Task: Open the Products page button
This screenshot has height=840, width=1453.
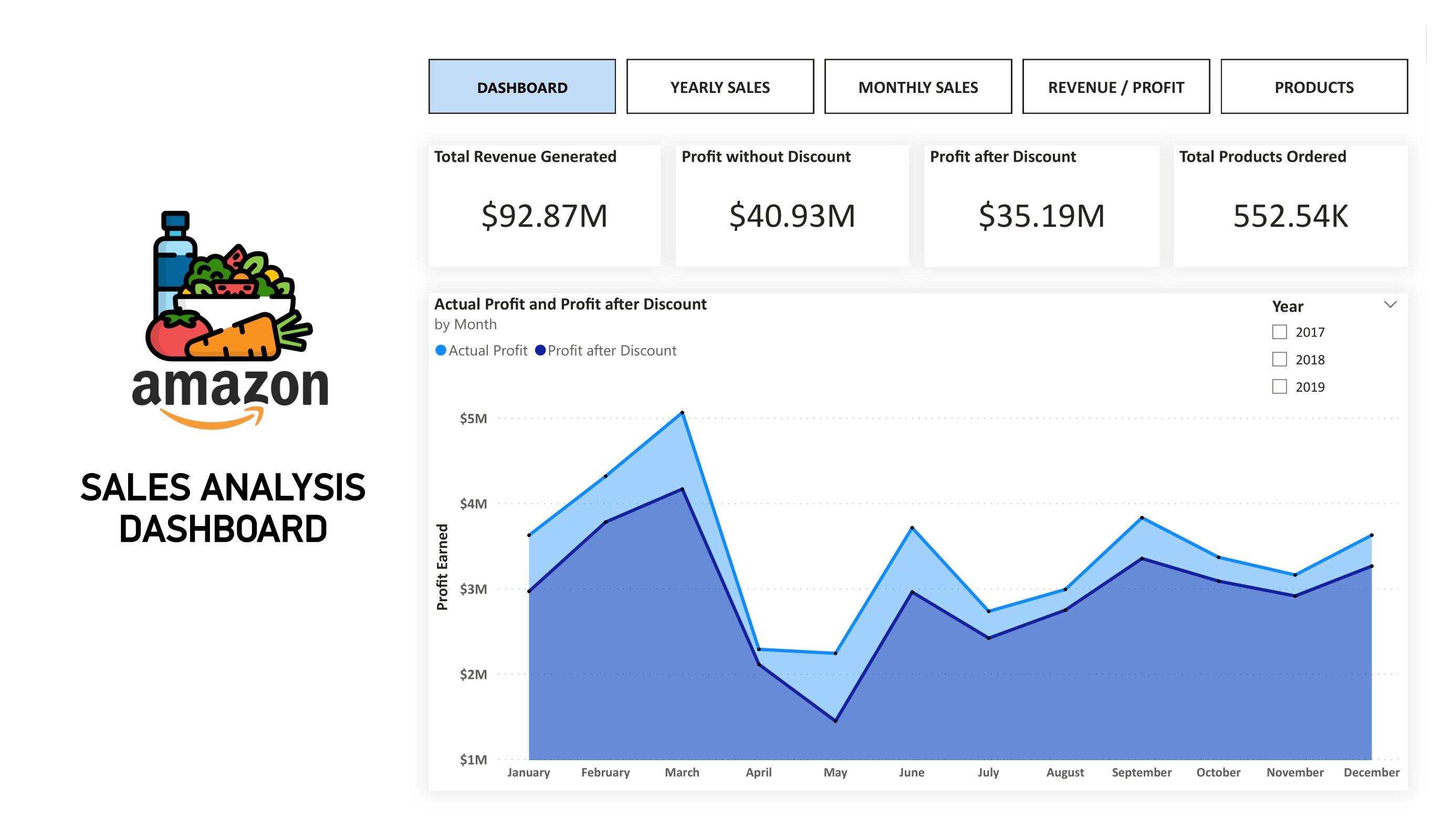Action: (x=1314, y=87)
